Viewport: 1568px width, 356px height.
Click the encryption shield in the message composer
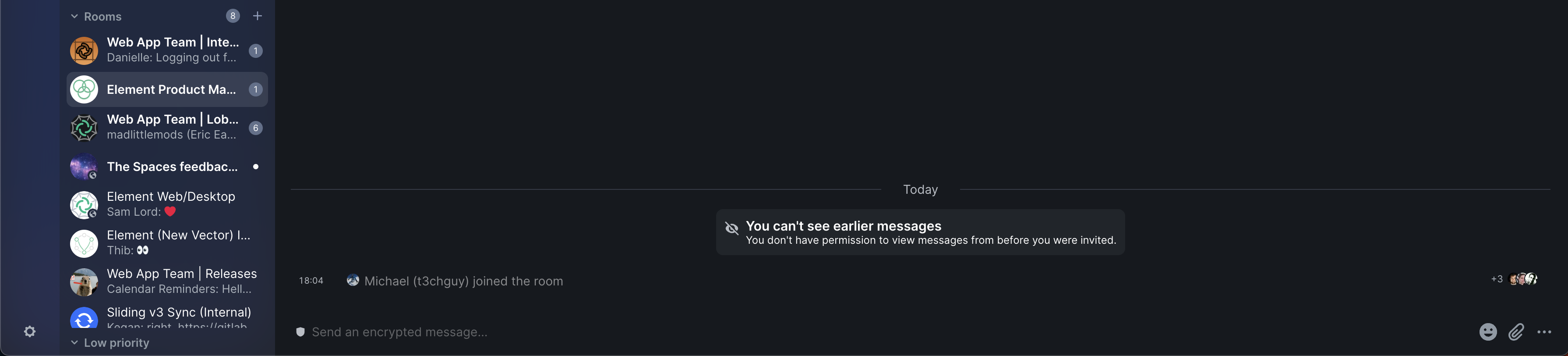tap(301, 331)
